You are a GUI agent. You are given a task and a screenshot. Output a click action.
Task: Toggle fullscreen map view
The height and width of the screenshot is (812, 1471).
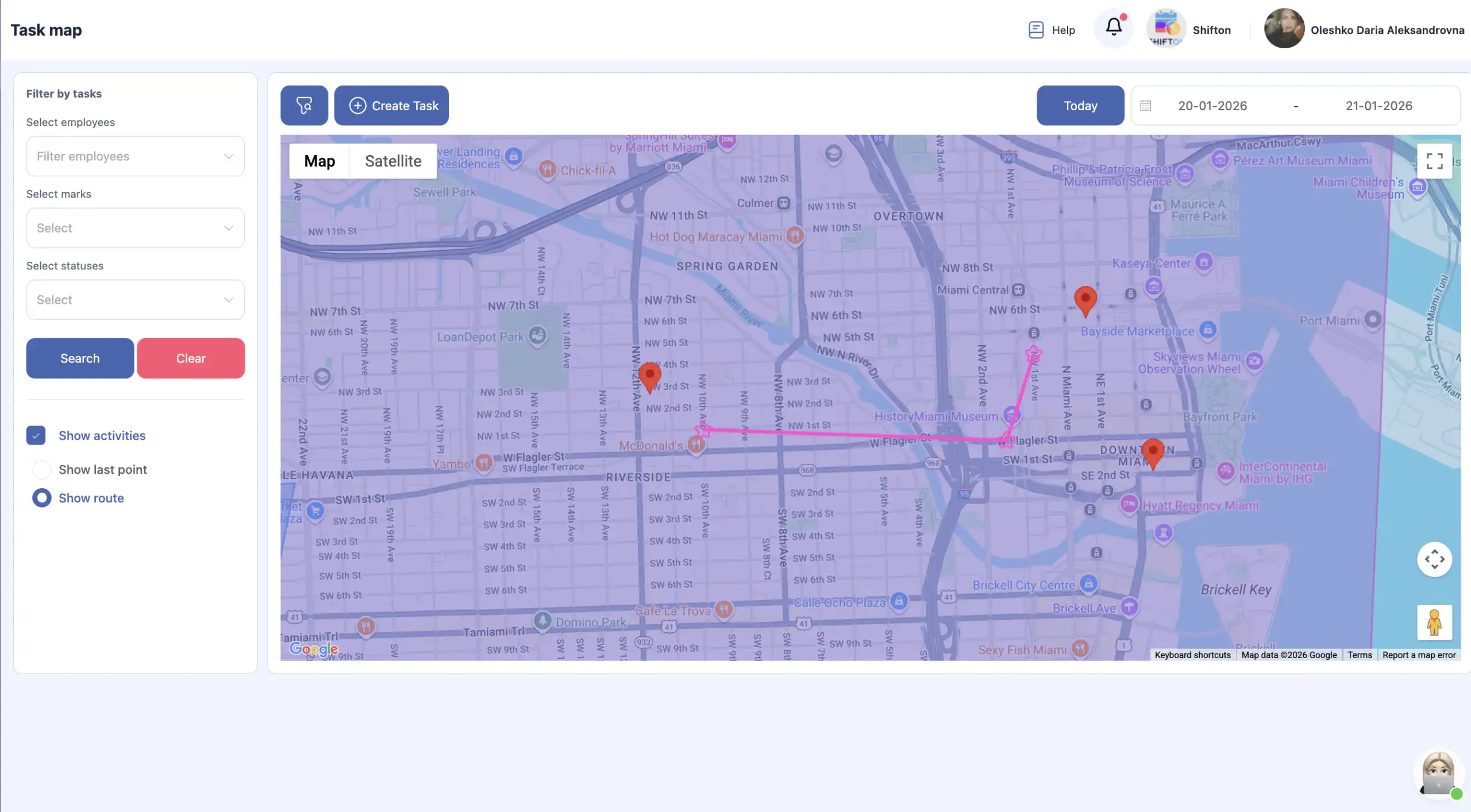pos(1434,161)
